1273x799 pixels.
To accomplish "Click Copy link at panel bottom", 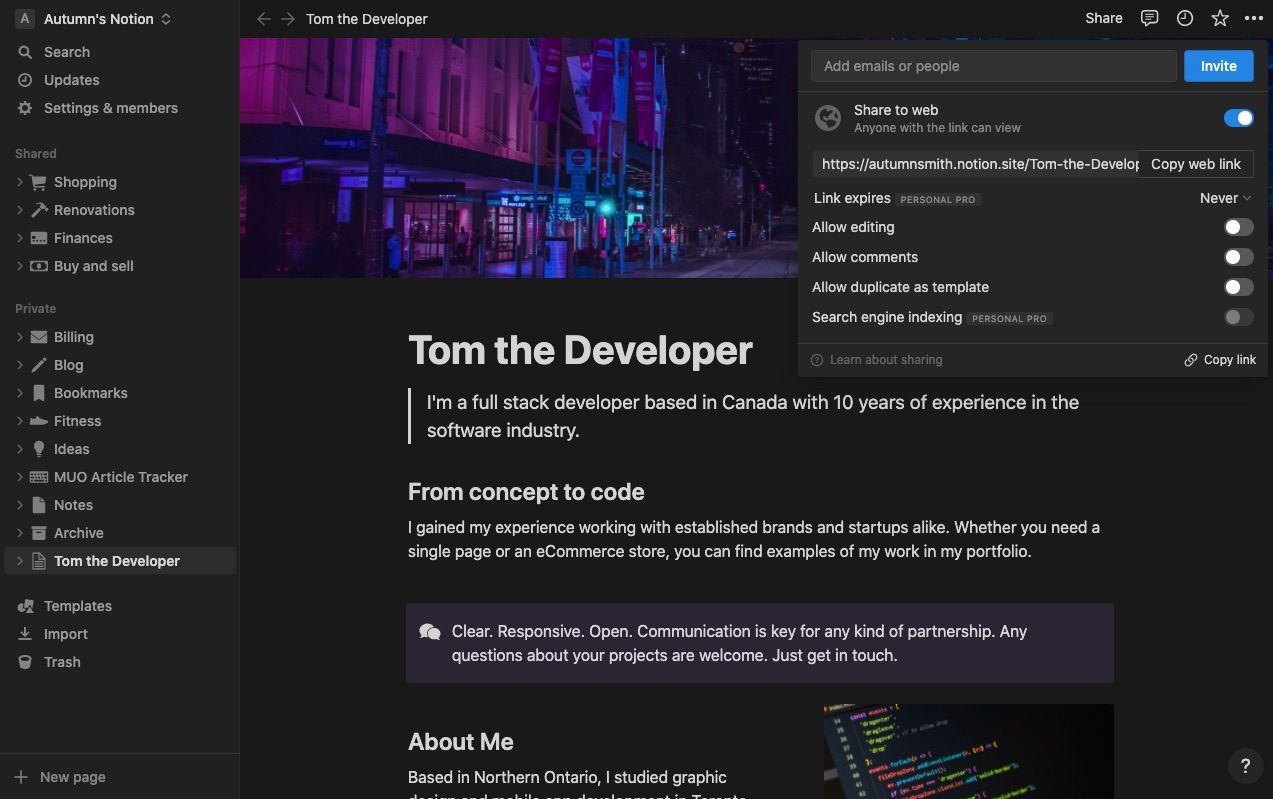I will point(1220,360).
